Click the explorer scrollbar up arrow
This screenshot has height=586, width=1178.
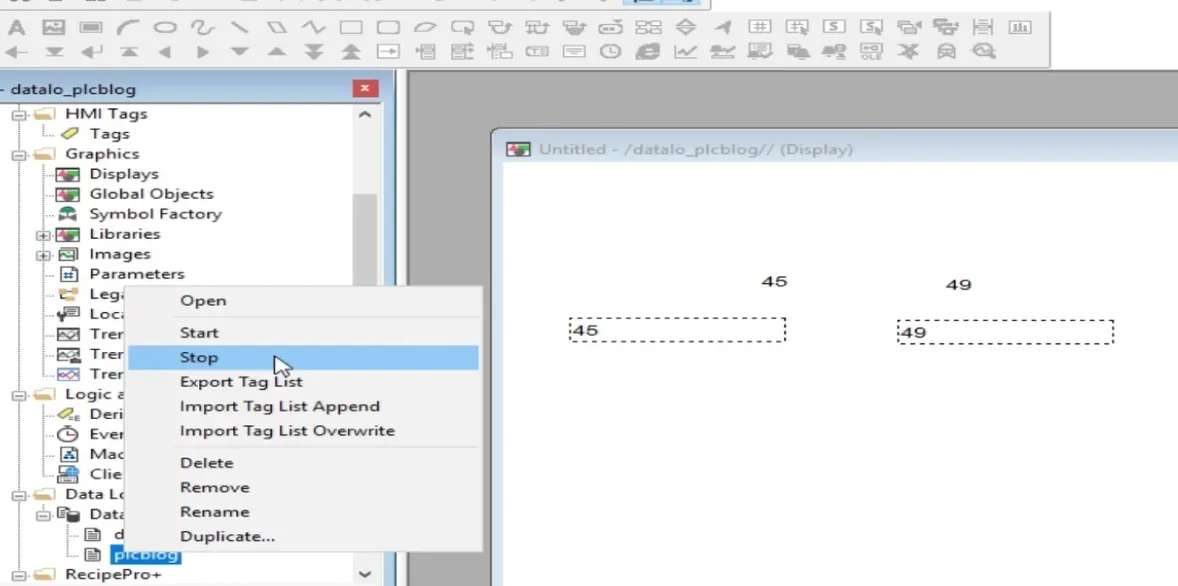(364, 114)
